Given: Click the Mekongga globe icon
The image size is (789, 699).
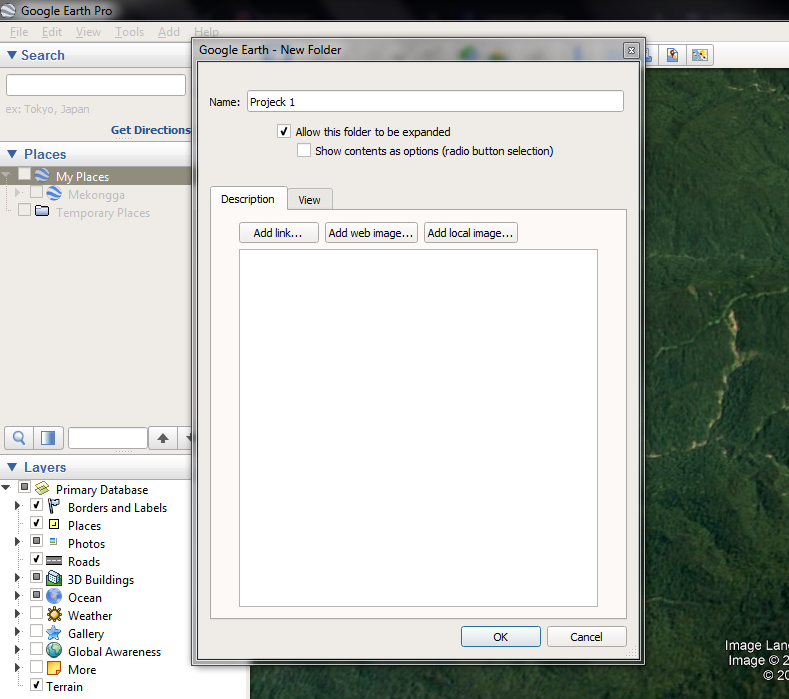Looking at the screenshot, I should [54, 193].
